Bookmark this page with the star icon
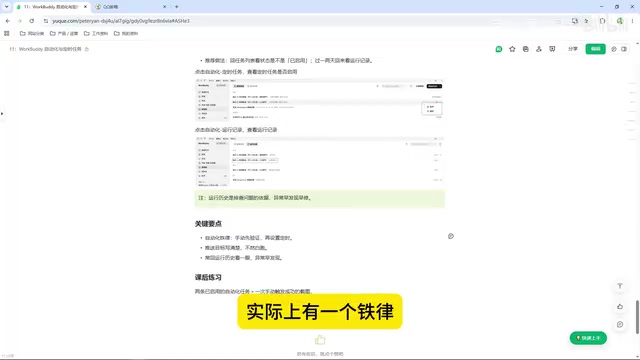640x360 pixels. (587, 21)
